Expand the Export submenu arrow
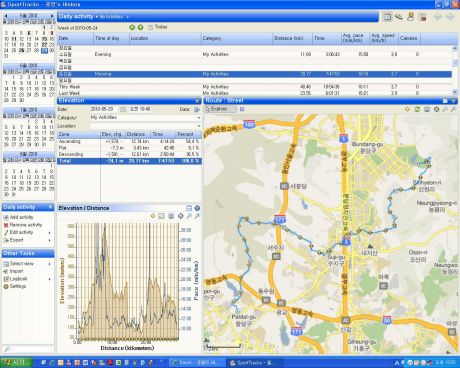 tap(50, 240)
